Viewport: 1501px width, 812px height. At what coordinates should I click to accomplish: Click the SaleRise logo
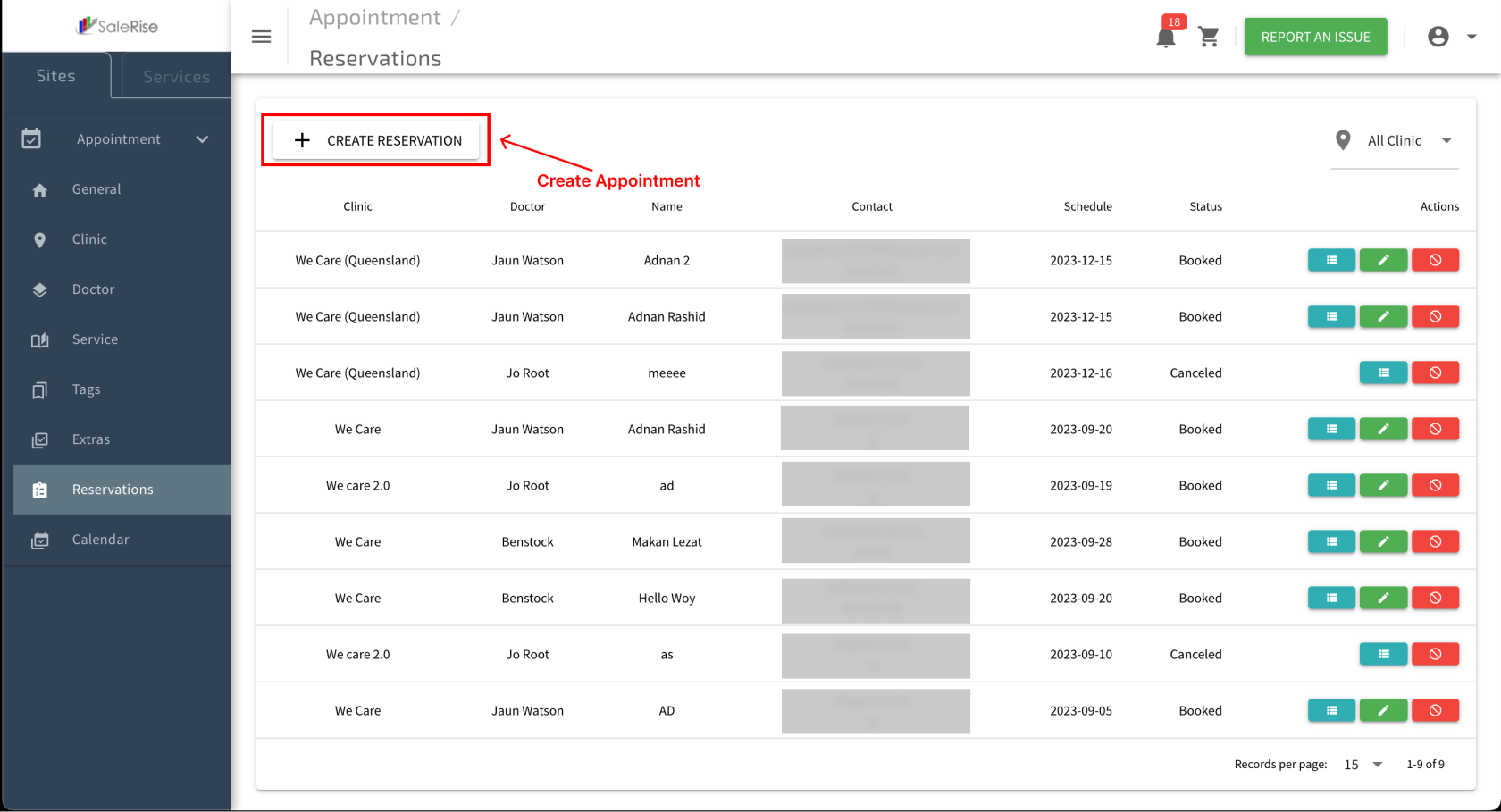[x=117, y=26]
